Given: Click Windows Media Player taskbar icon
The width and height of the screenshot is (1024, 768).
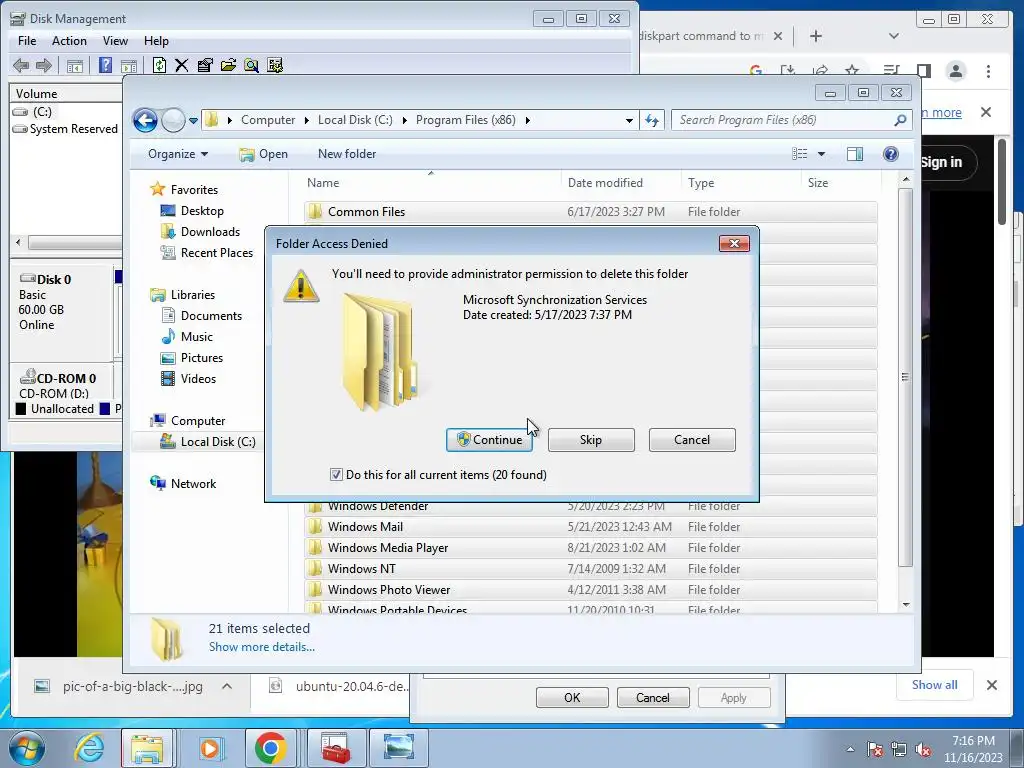Looking at the screenshot, I should coord(210,748).
